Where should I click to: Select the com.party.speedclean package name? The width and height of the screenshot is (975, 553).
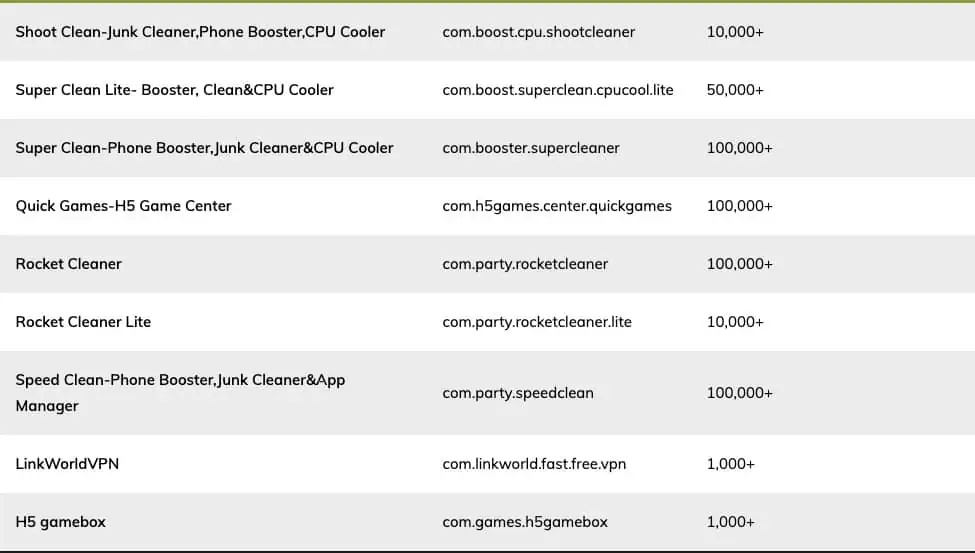click(x=518, y=393)
